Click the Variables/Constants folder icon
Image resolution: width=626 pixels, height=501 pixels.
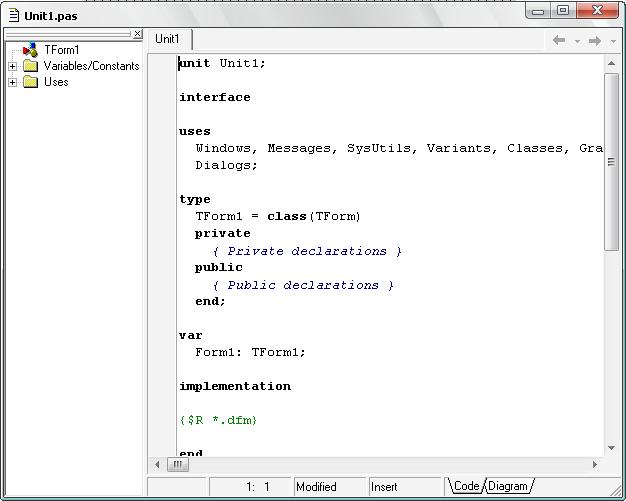click(30, 66)
